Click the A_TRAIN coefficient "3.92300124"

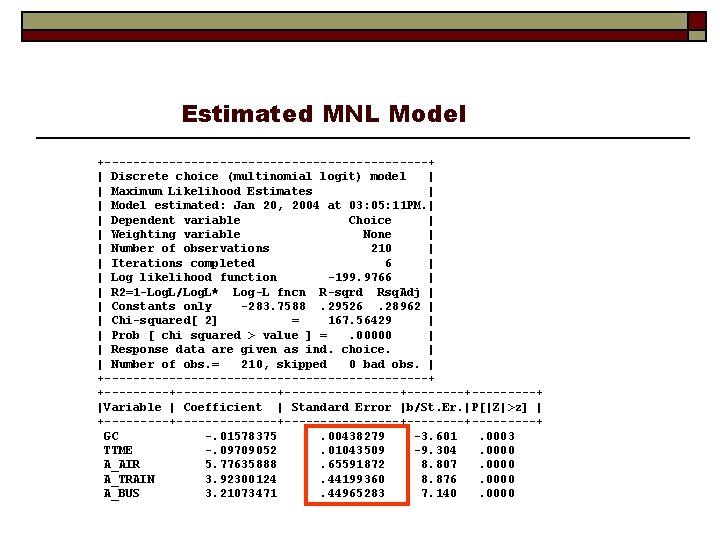click(241, 479)
